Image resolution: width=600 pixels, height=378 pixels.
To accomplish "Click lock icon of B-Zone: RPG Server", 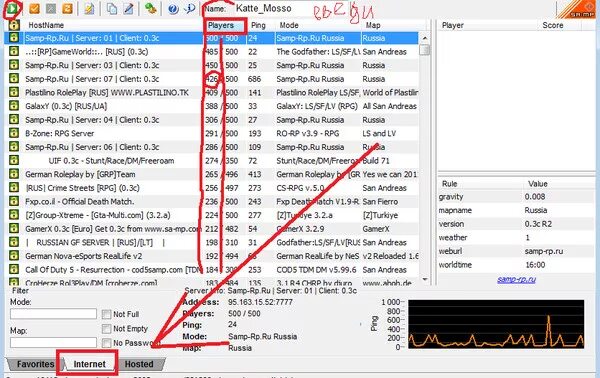I will pyautogui.click(x=14, y=133).
